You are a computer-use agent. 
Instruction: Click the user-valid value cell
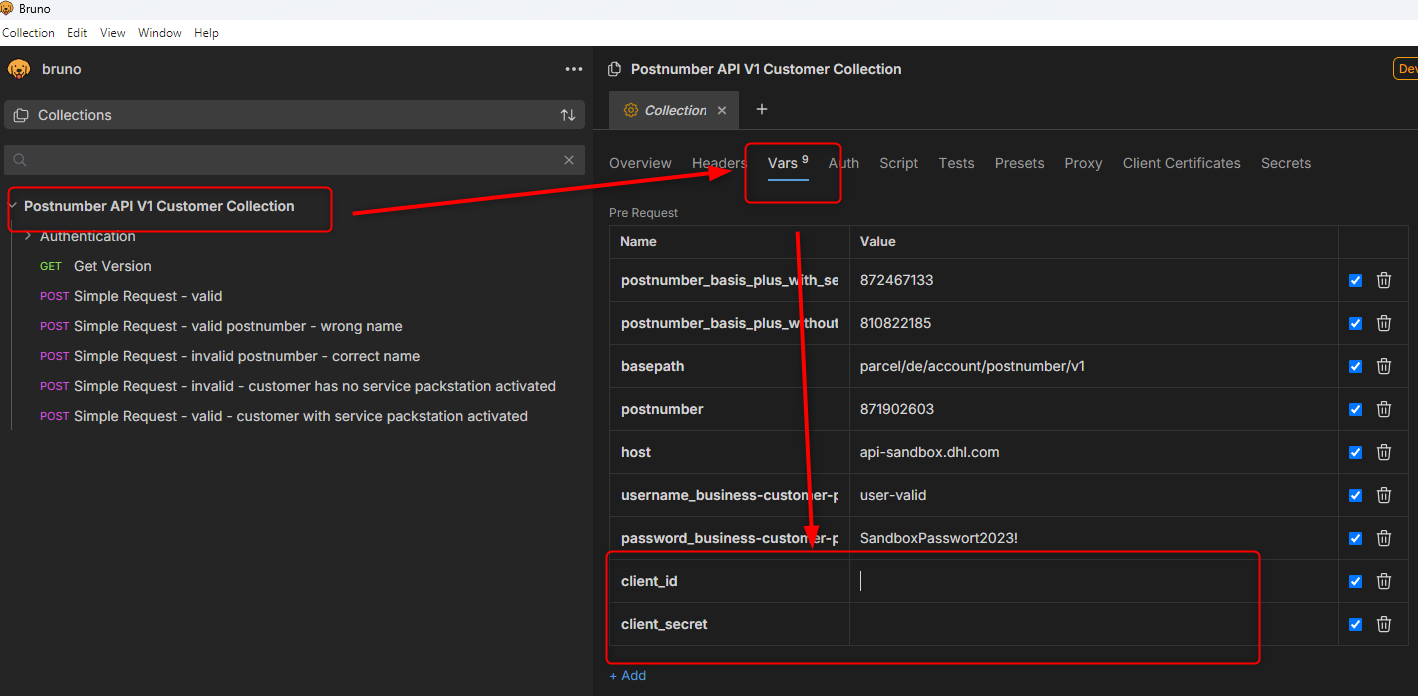1094,495
